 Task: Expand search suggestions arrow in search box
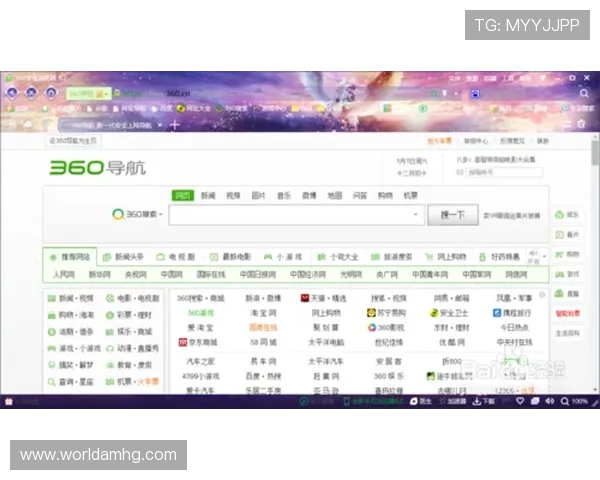point(416,214)
